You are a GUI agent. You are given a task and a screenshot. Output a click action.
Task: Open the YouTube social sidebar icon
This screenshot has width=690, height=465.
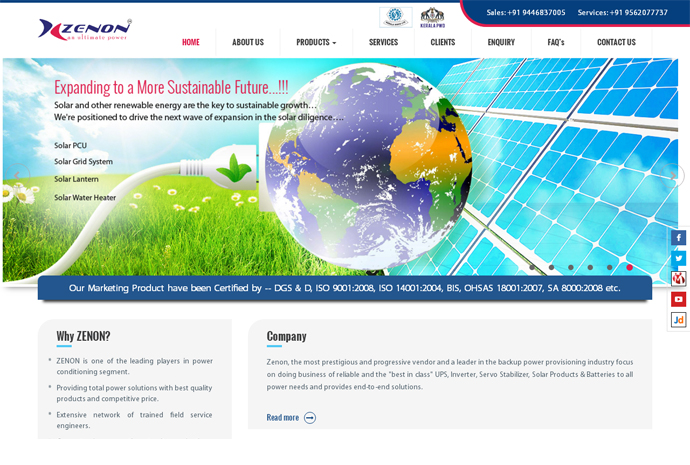[678, 299]
